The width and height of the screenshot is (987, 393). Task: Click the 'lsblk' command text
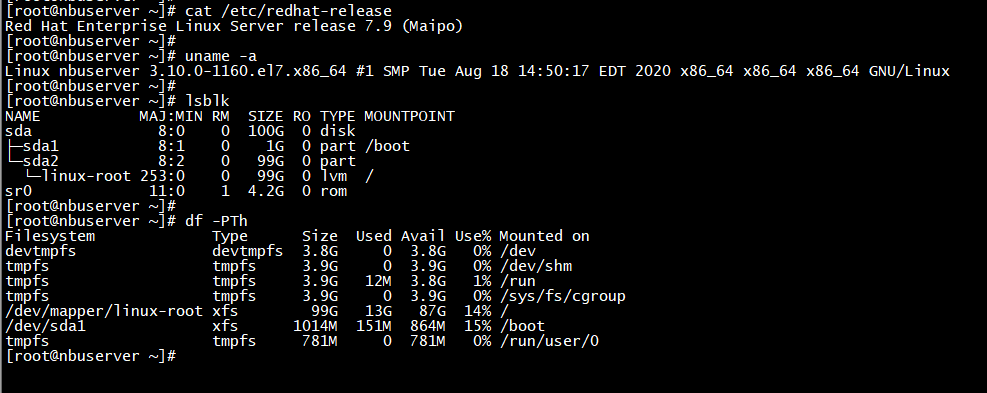[208, 101]
